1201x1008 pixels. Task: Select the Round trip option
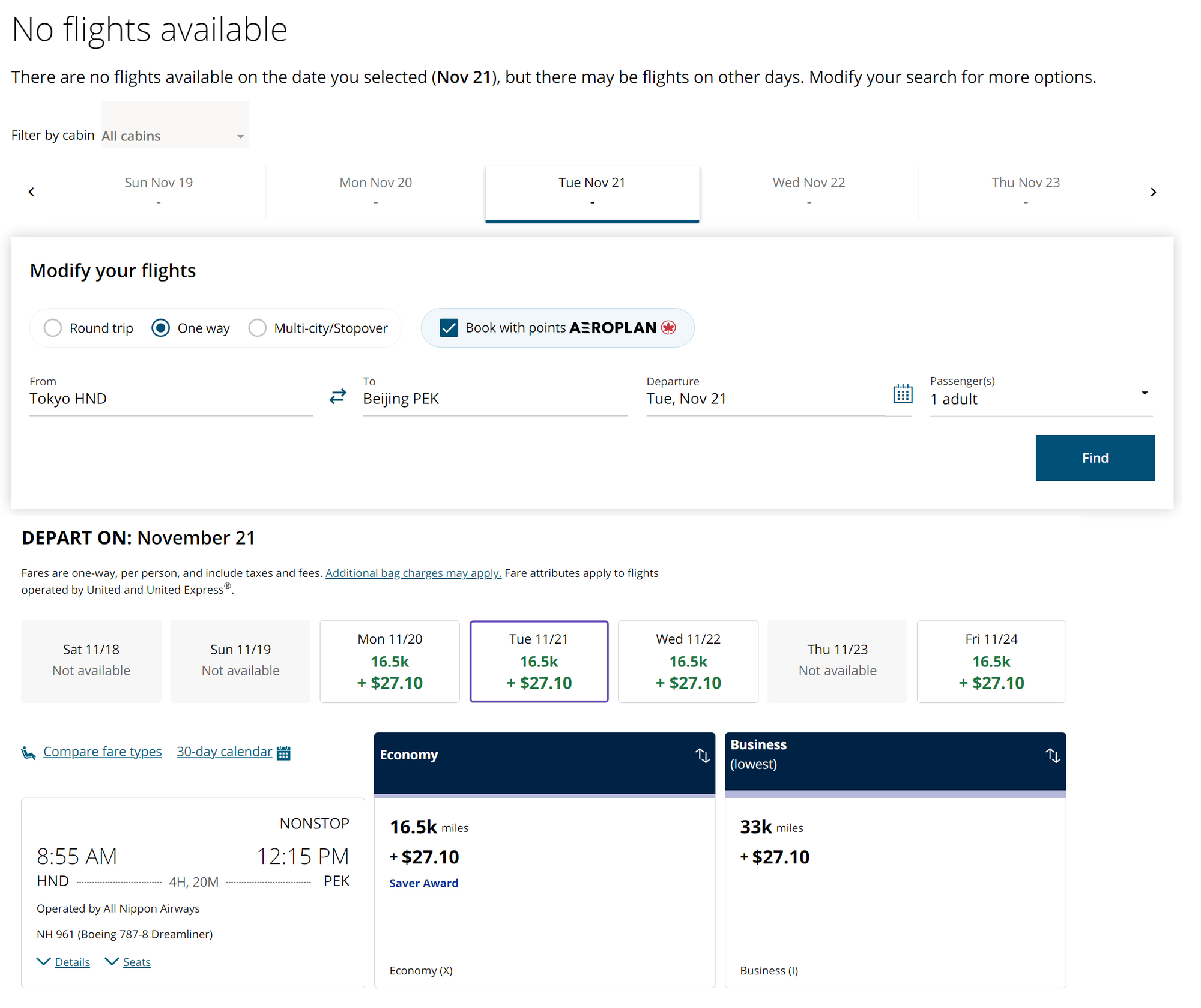[x=53, y=328]
